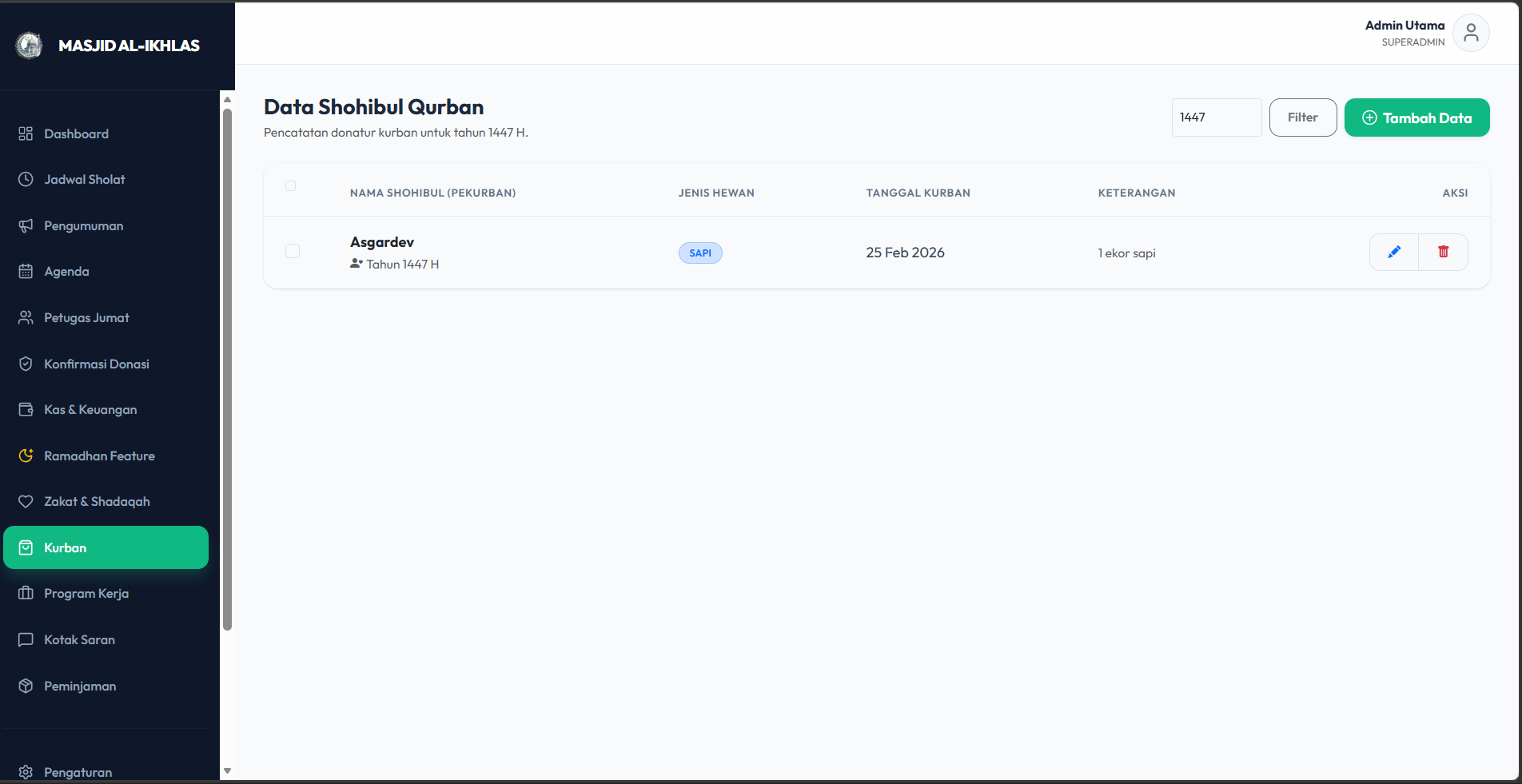This screenshot has height=784, width=1522.
Task: Click the sidebar scrollbar thumb
Action: (x=227, y=369)
